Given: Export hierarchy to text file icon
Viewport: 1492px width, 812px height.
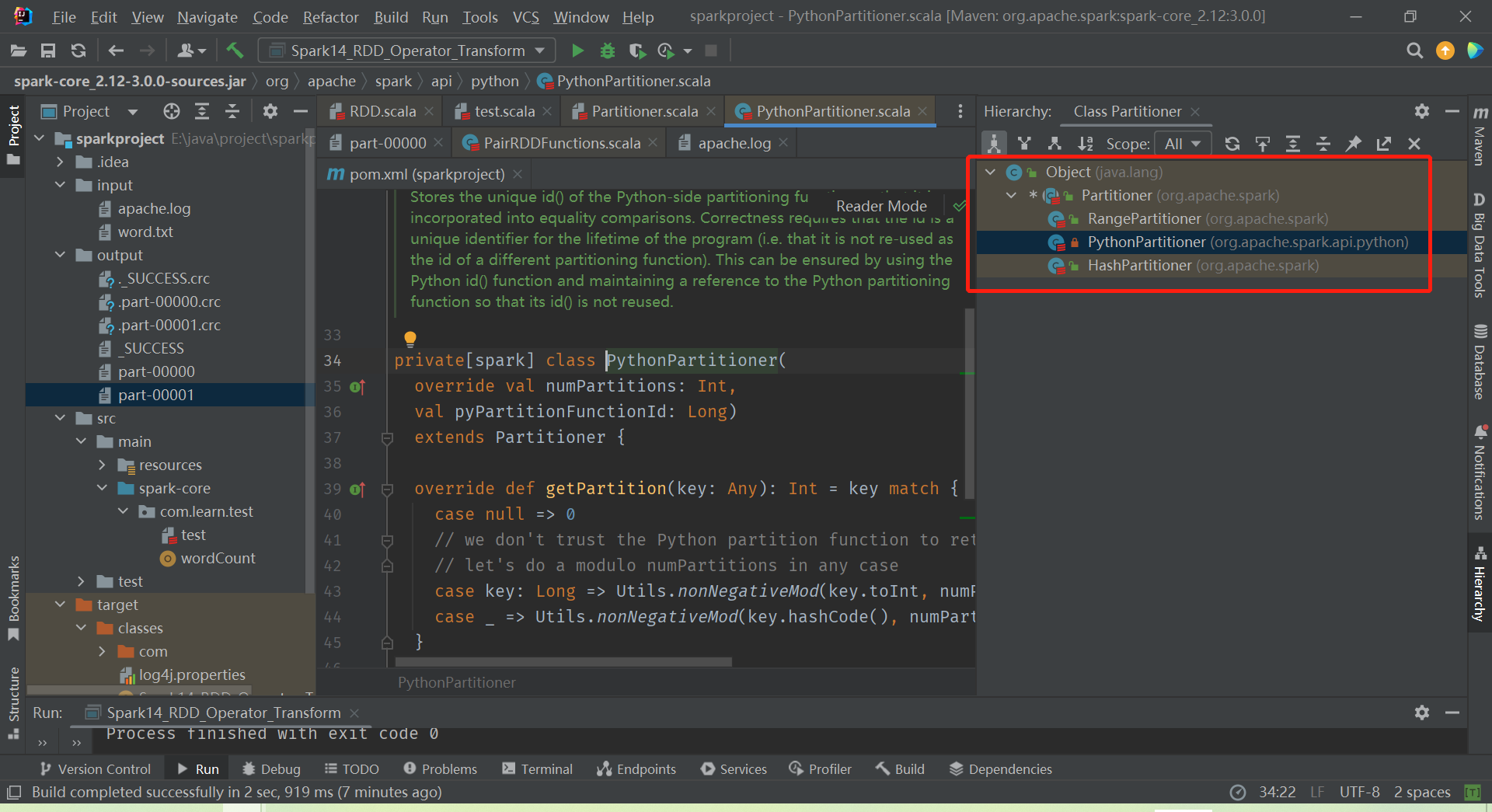Looking at the screenshot, I should 1384,143.
